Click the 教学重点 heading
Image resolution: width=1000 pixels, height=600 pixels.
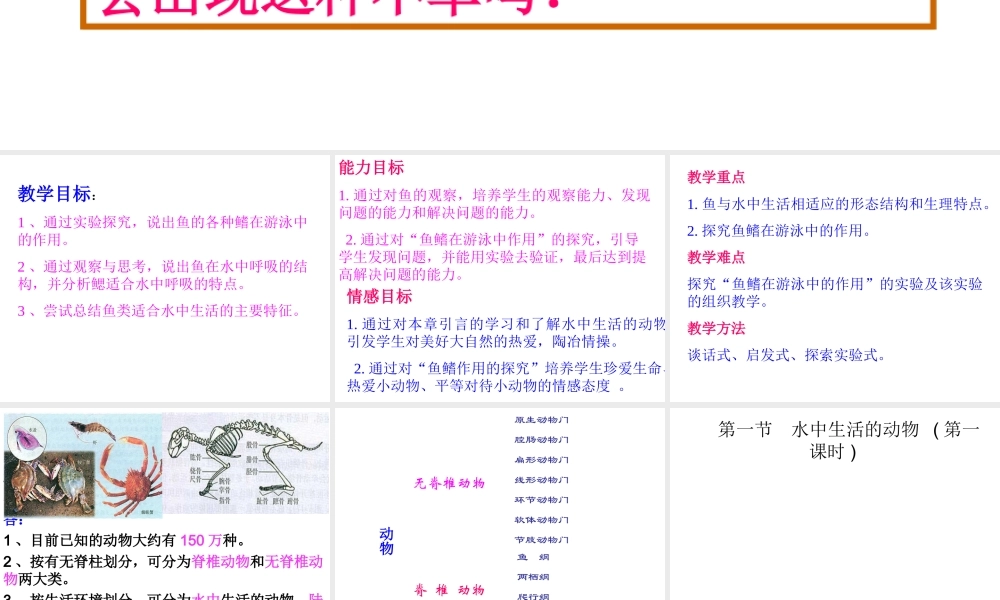click(x=716, y=177)
